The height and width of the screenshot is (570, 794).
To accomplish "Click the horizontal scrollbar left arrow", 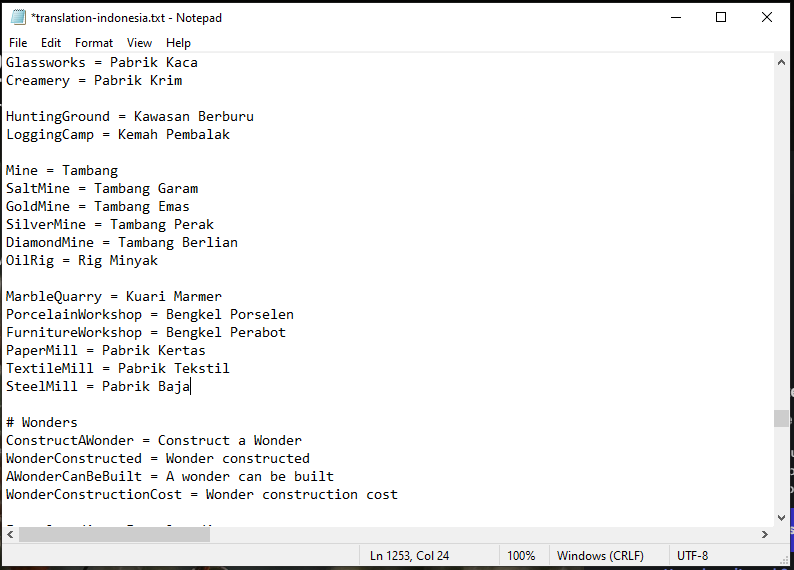I will pos(10,534).
